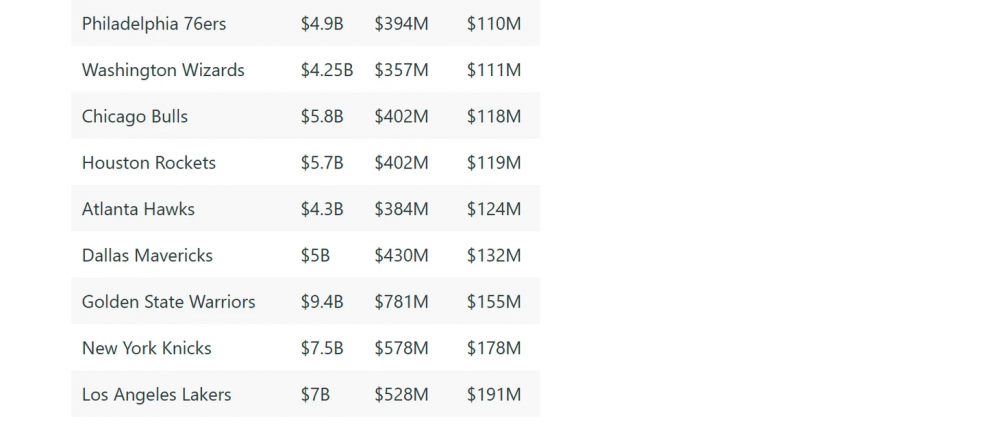The width and height of the screenshot is (1000, 431).
Task: Click the Philadelphia 76ers team name
Action: pos(154,24)
